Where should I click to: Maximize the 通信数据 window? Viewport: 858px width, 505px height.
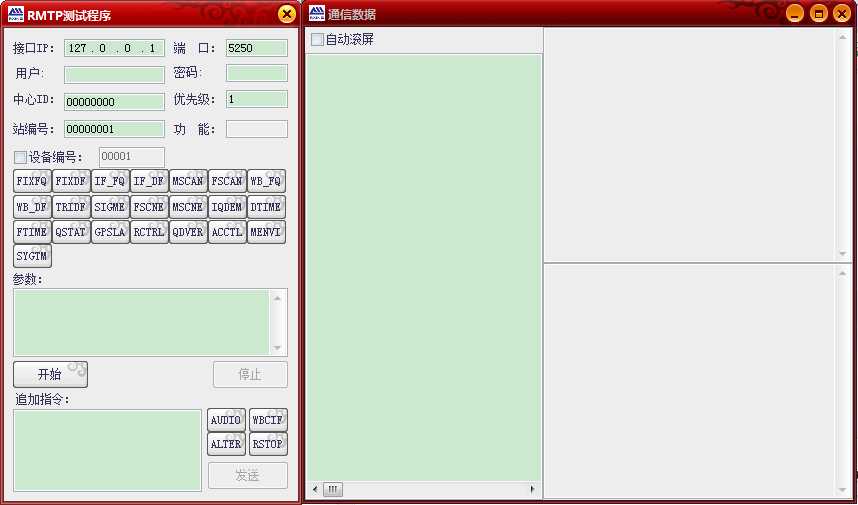(819, 14)
